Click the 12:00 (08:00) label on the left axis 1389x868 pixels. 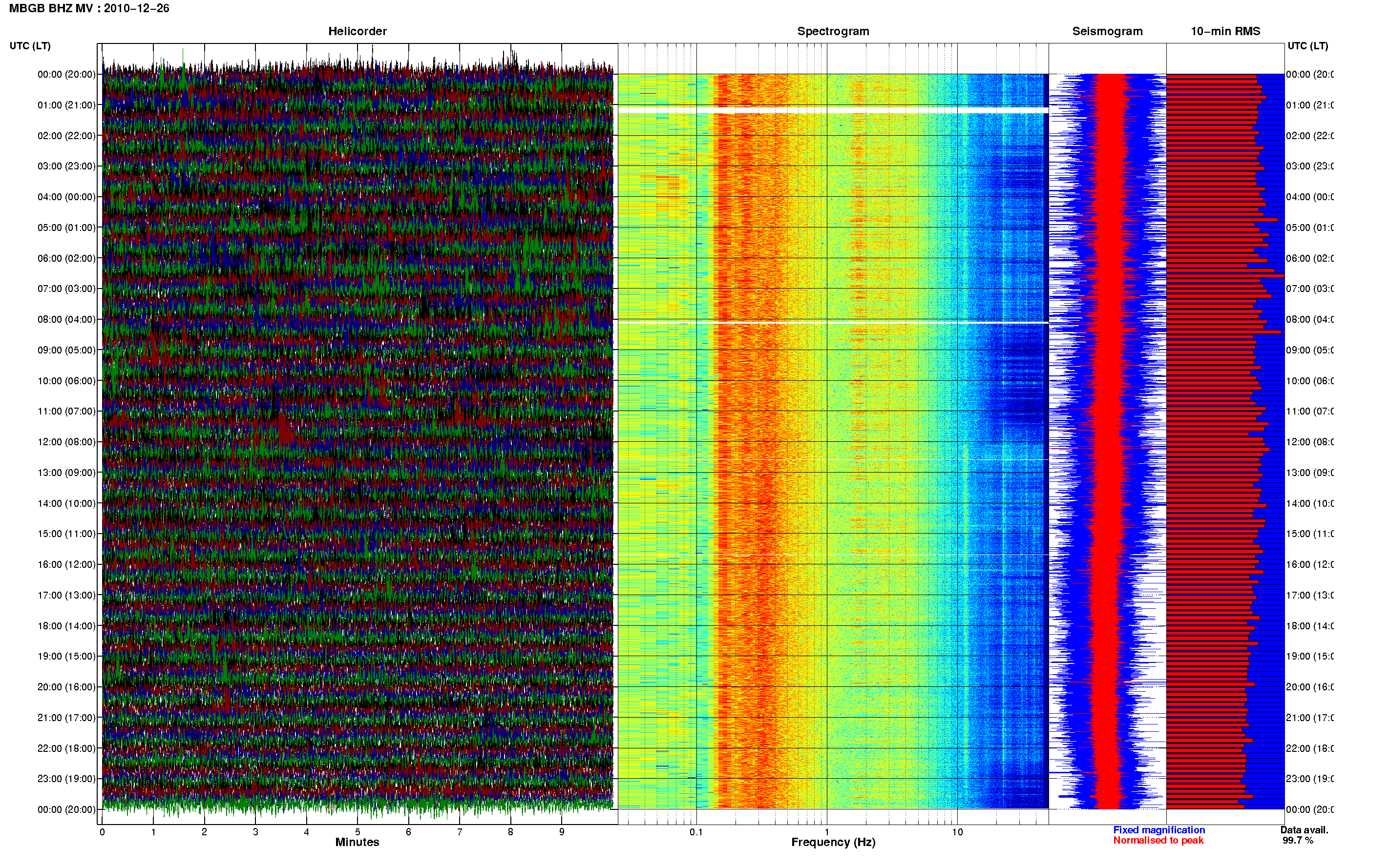[66, 442]
